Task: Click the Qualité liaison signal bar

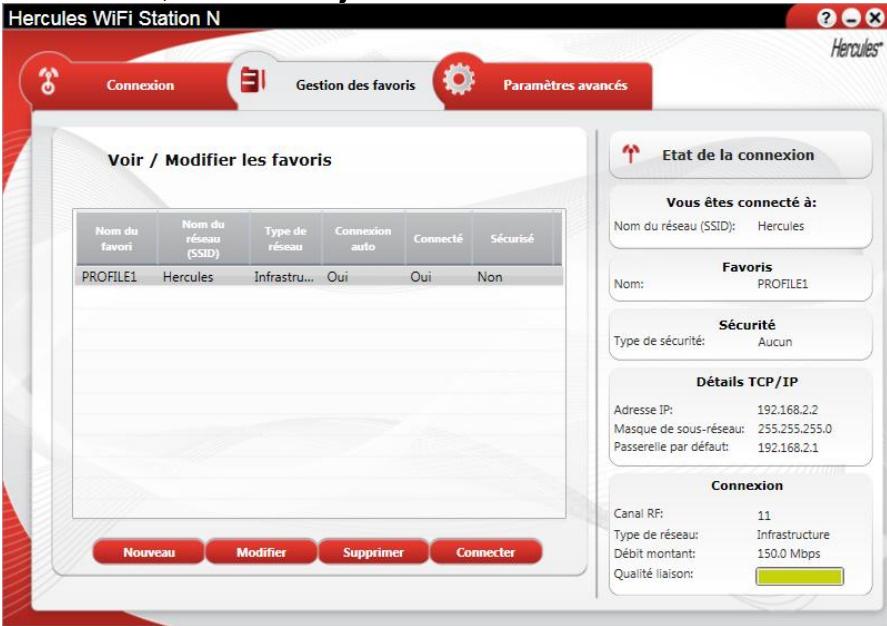Action: pyautogui.click(x=799, y=576)
